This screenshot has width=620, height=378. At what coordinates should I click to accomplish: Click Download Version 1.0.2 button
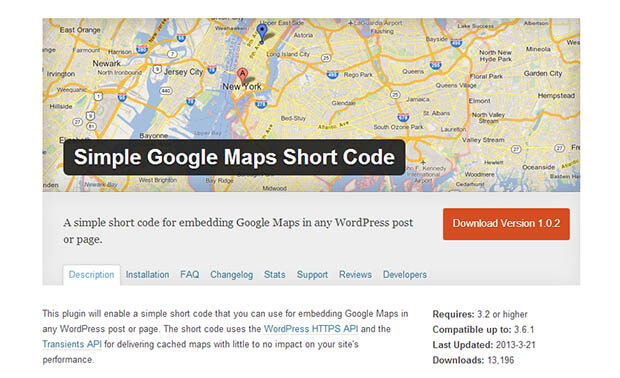[506, 224]
